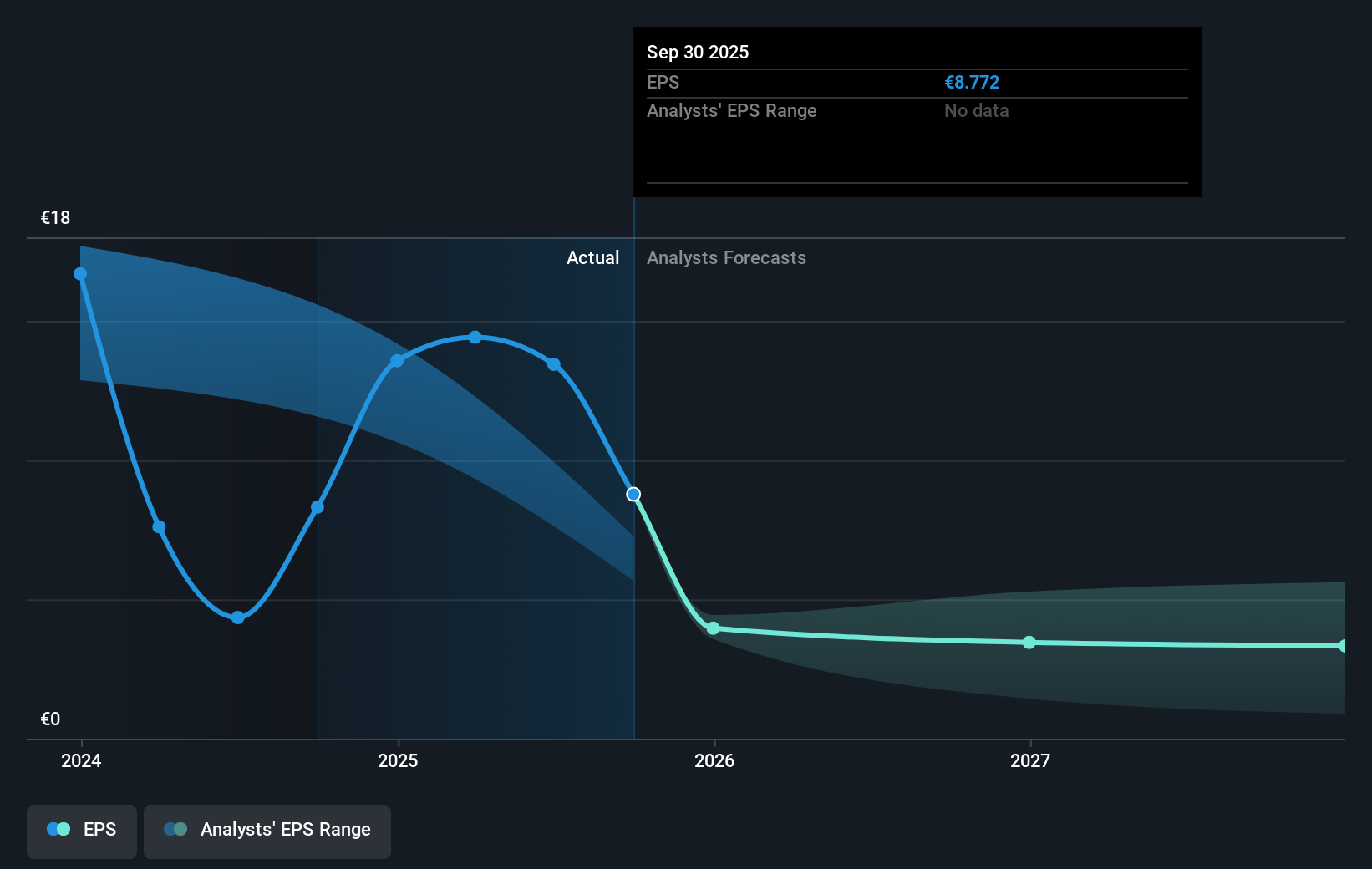1372x869 pixels.
Task: Switch to the Actual section
Action: tap(592, 257)
